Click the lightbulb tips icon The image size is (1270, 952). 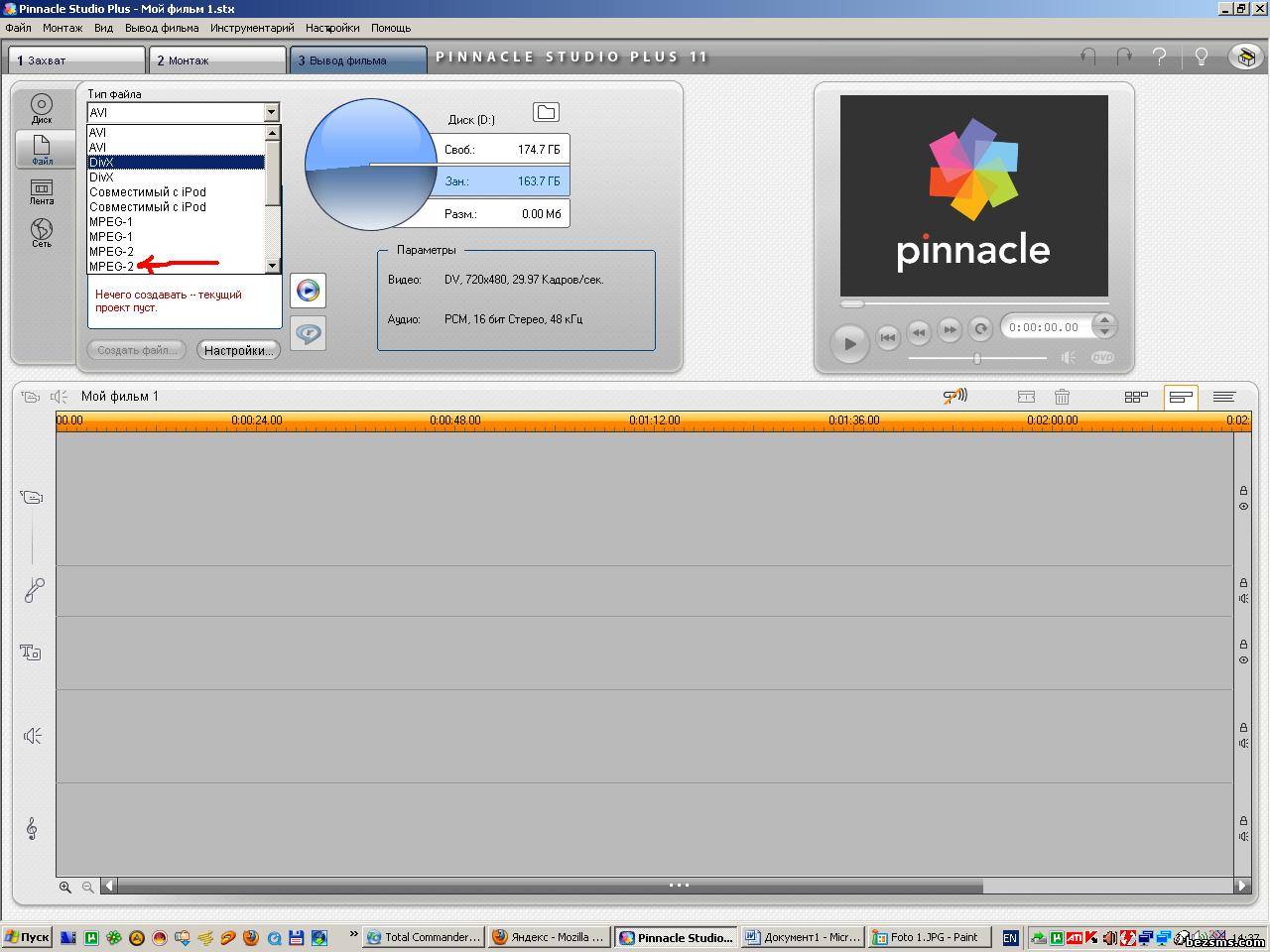click(x=1201, y=57)
